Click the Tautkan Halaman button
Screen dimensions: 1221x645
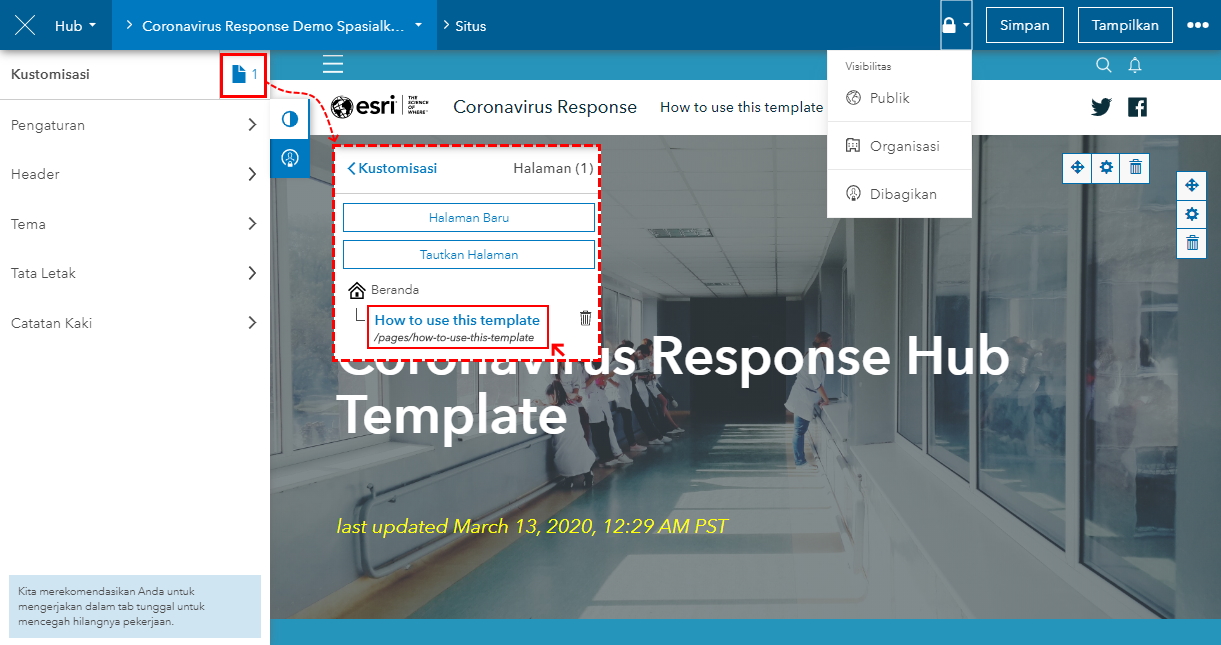(x=469, y=254)
